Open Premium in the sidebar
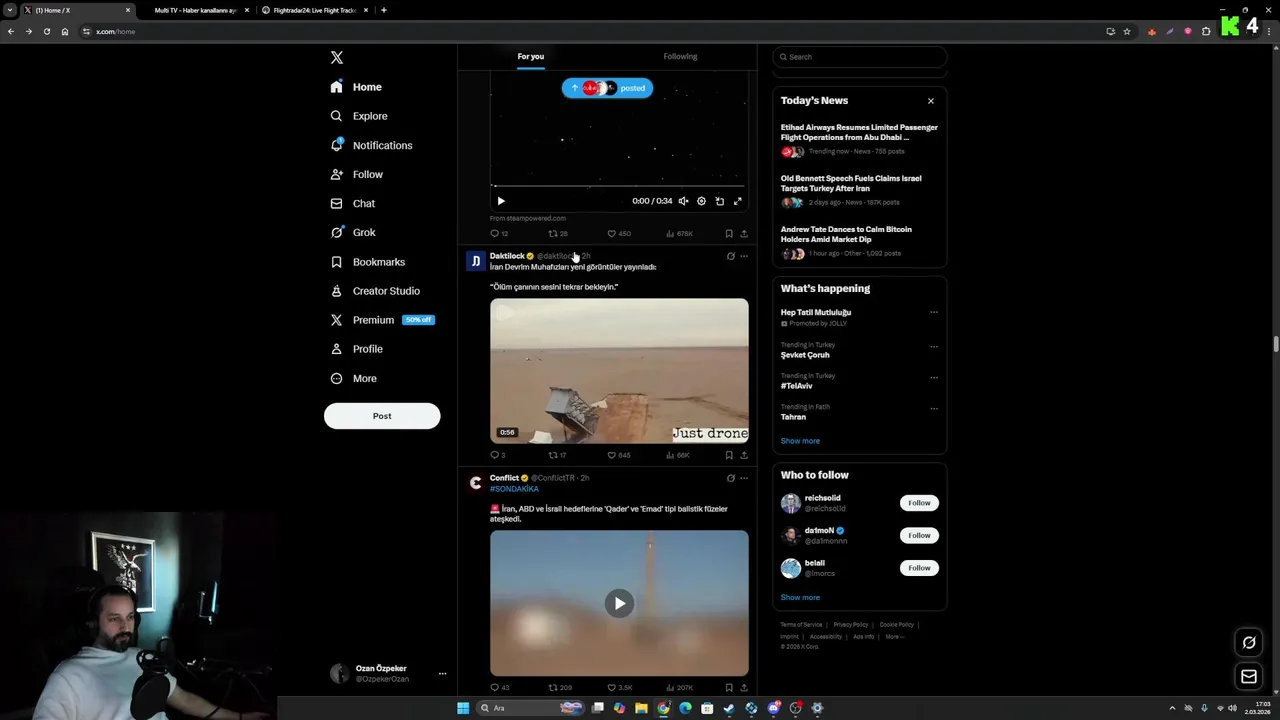 tap(381, 320)
